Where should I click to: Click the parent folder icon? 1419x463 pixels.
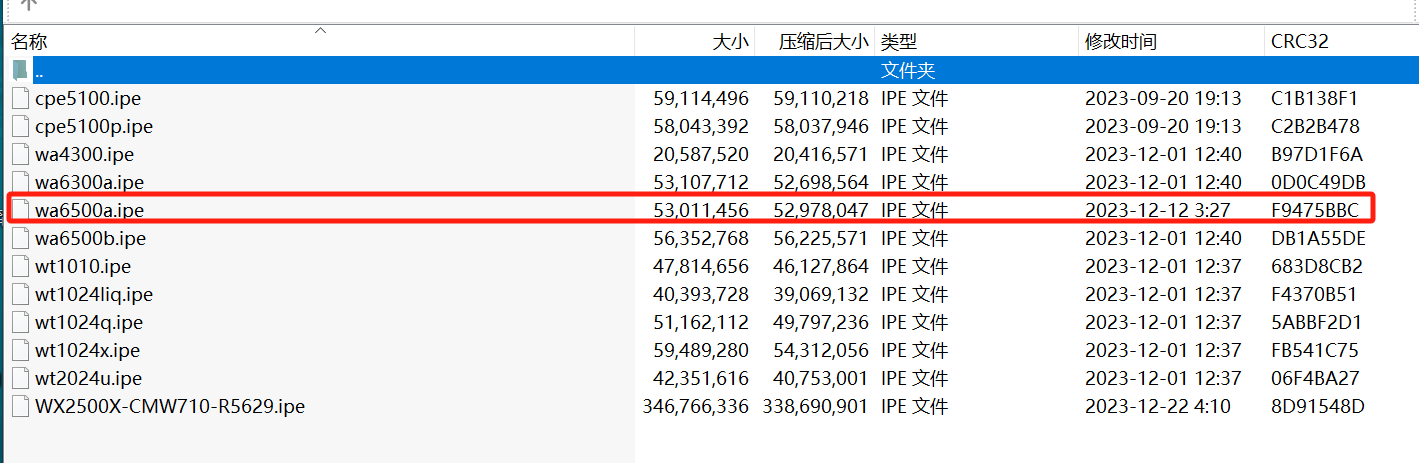(x=20, y=71)
